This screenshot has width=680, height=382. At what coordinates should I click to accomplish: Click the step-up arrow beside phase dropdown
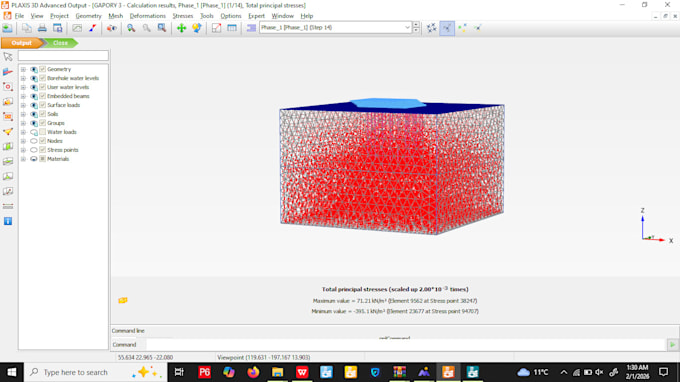[x=416, y=25]
